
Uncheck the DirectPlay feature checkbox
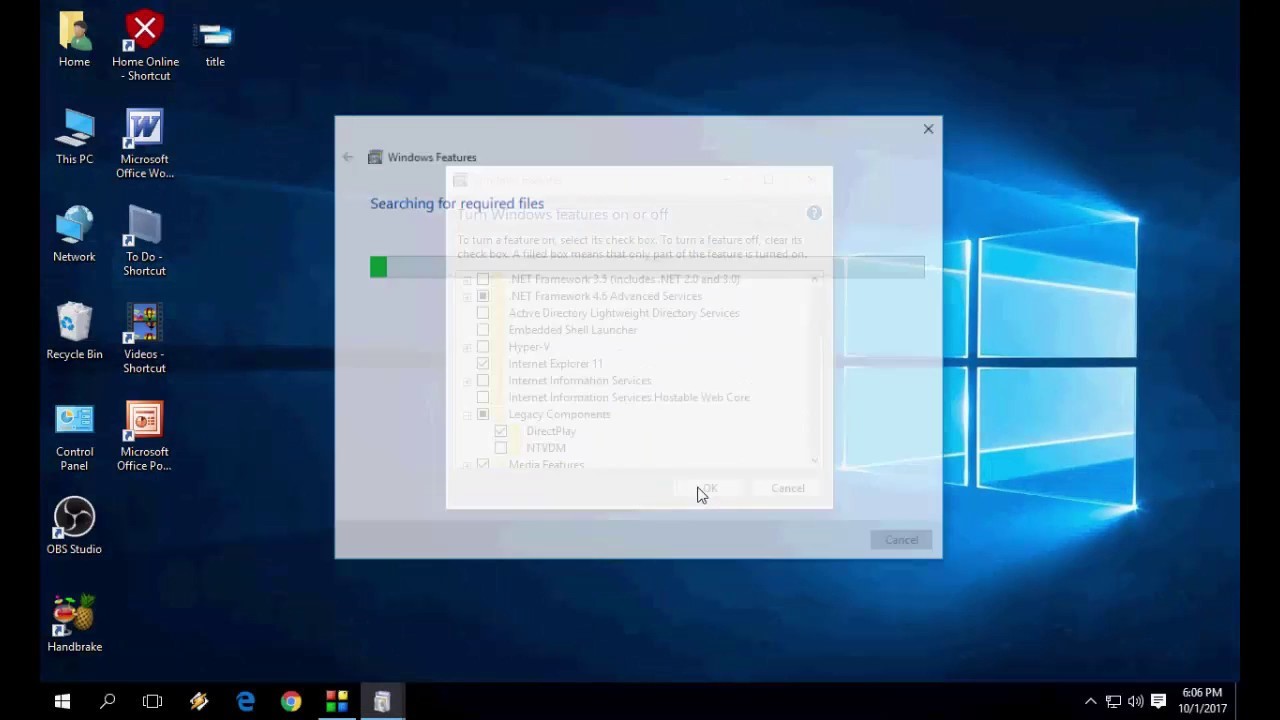(501, 431)
